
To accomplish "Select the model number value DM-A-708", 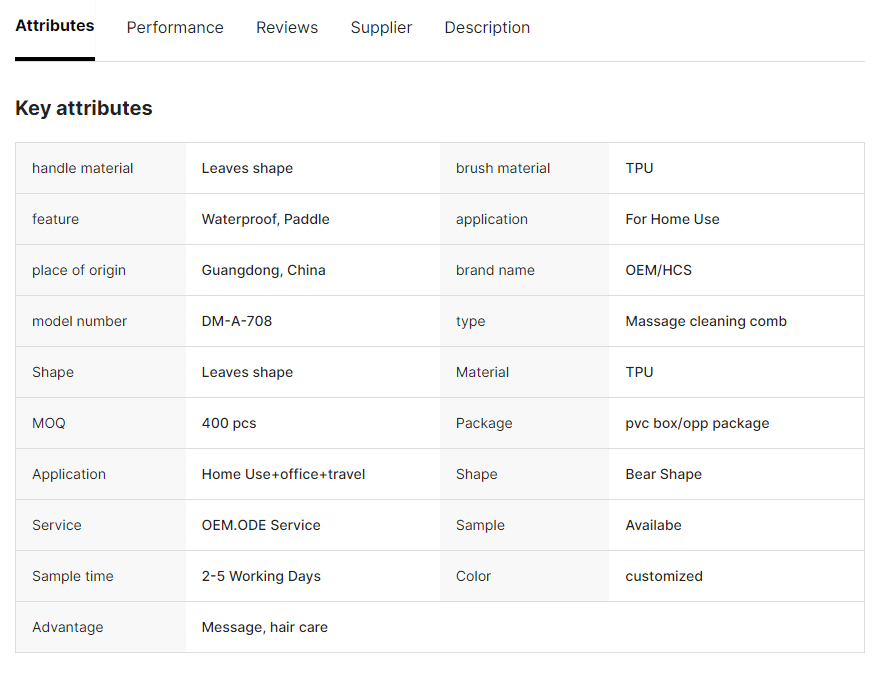I will pyautogui.click(x=237, y=321).
